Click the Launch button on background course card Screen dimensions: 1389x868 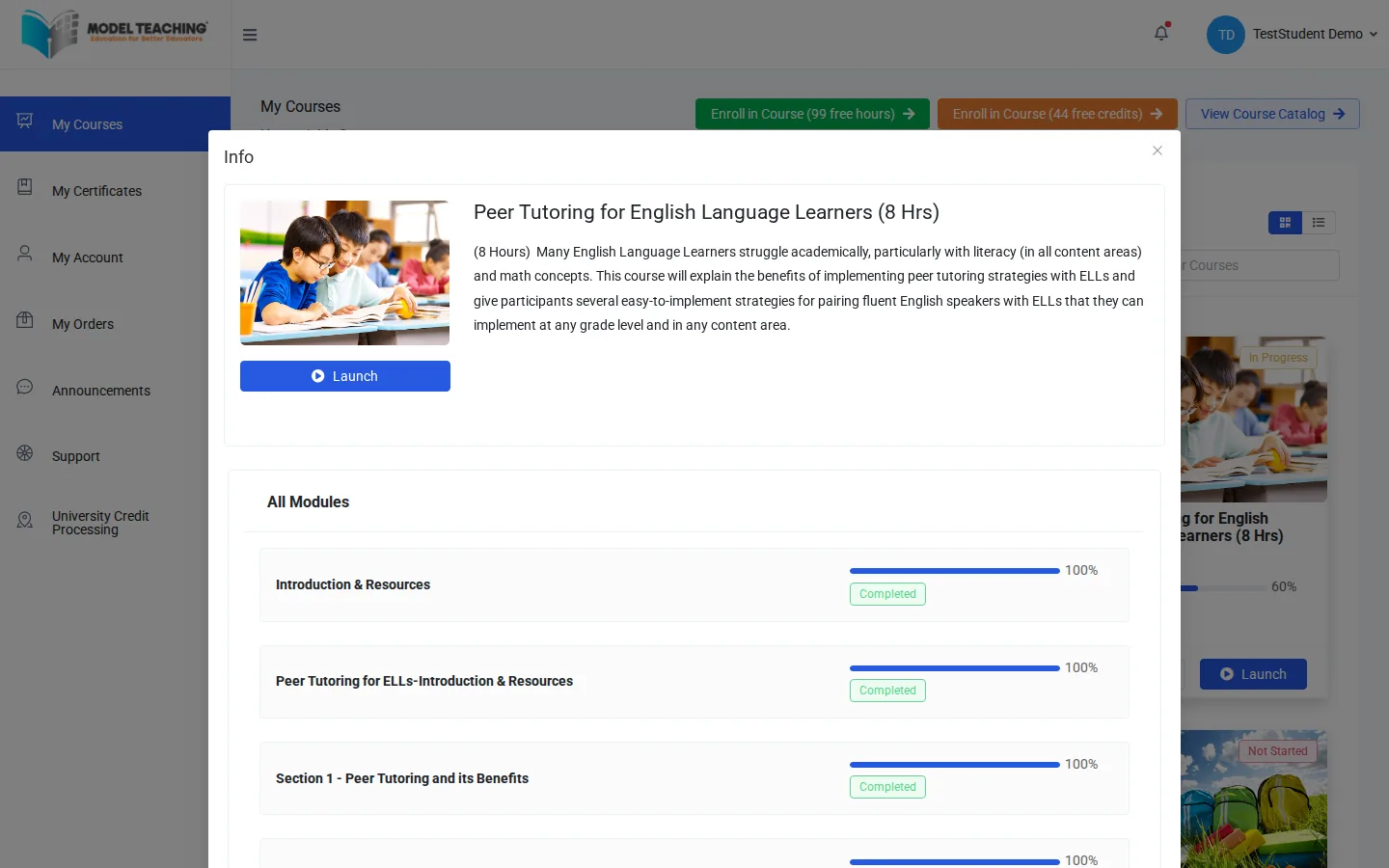tap(1253, 674)
